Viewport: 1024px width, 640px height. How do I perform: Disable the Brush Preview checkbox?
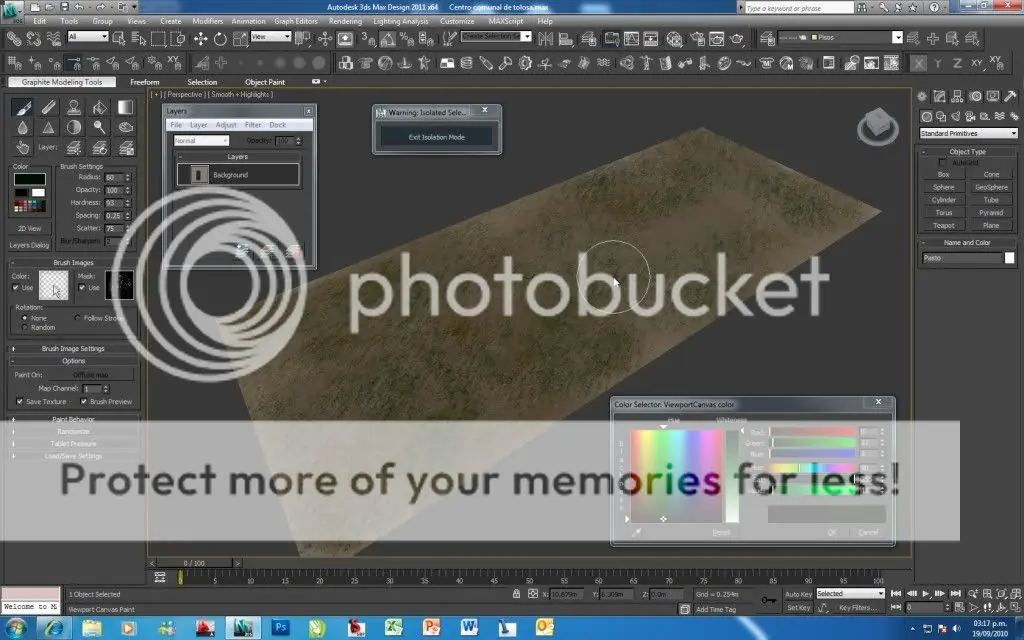(x=84, y=402)
